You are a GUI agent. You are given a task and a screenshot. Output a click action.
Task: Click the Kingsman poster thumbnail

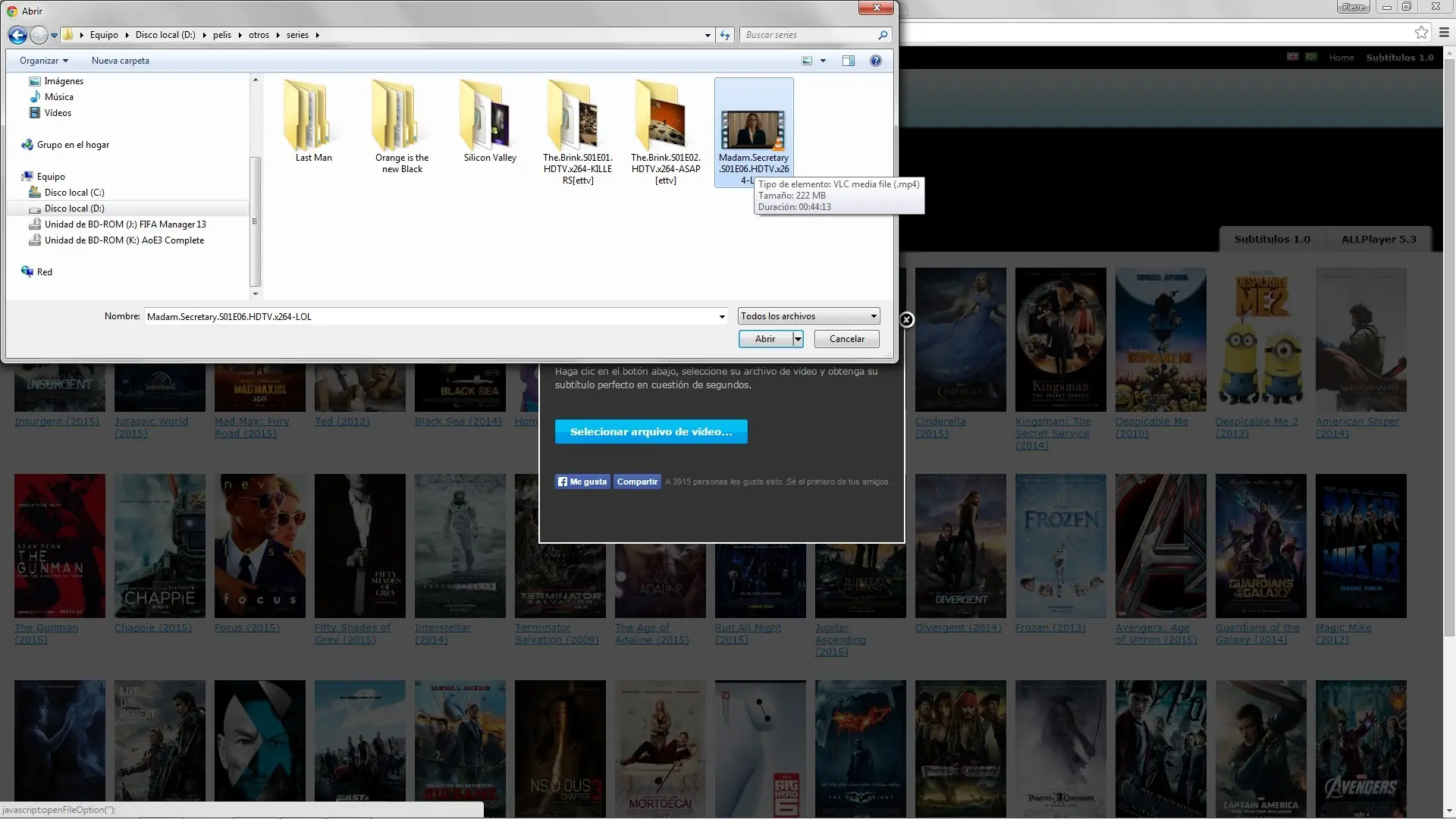[x=1061, y=340]
